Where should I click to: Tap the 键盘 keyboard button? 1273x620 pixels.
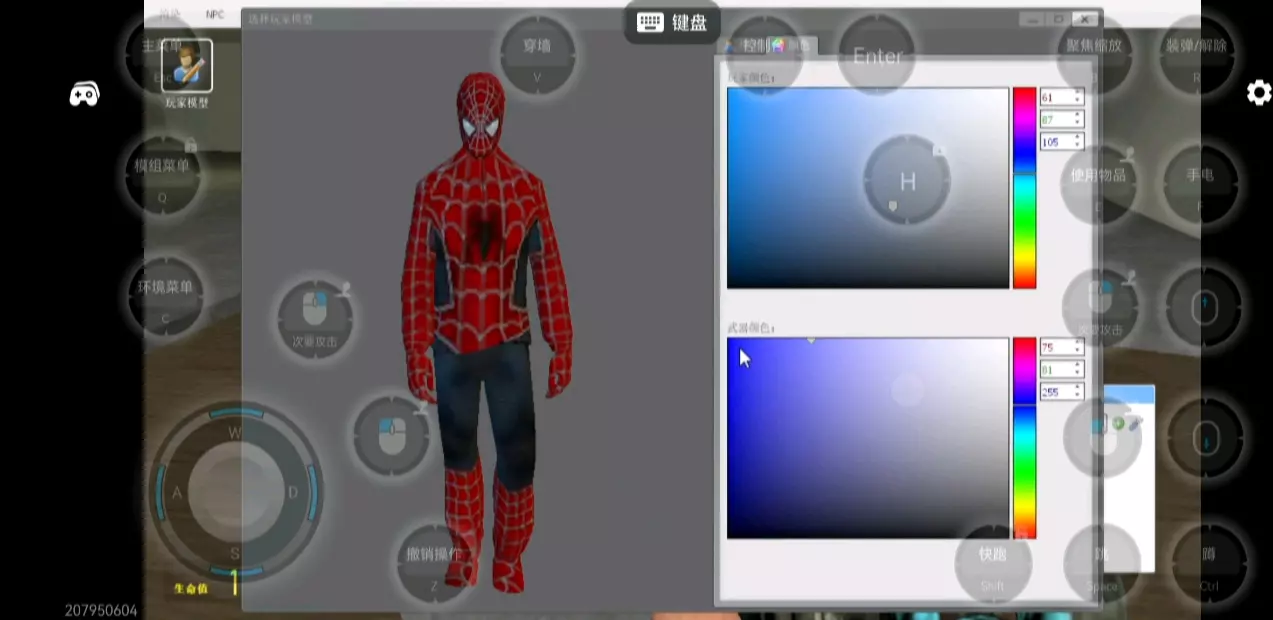(672, 22)
